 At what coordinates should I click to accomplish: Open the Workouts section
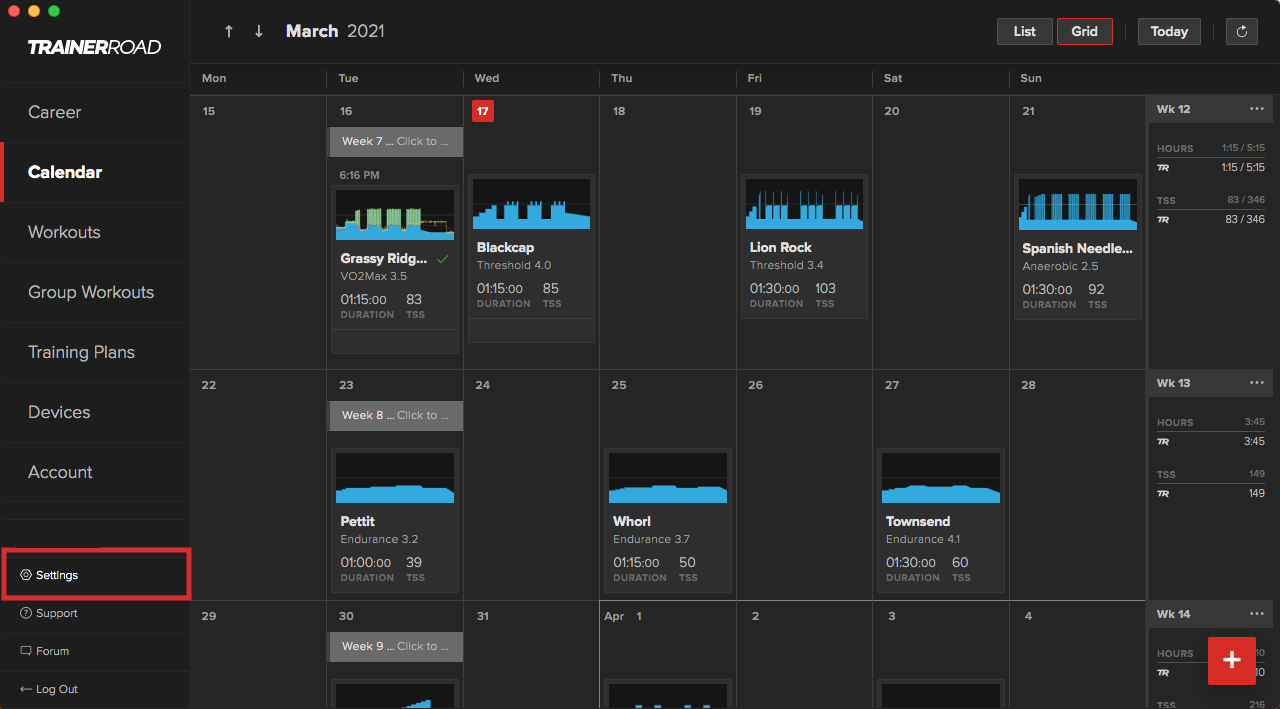click(x=95, y=232)
